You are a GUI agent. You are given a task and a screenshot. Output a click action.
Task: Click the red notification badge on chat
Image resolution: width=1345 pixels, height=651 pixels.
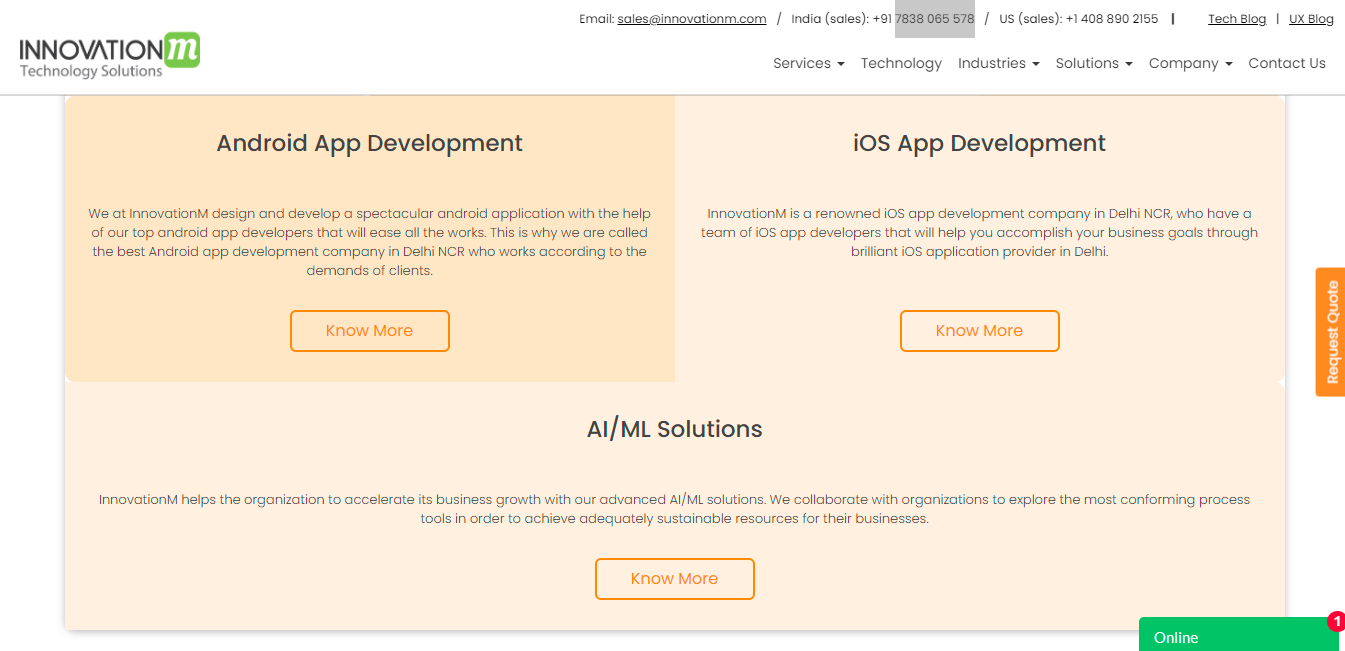pos(1337,620)
